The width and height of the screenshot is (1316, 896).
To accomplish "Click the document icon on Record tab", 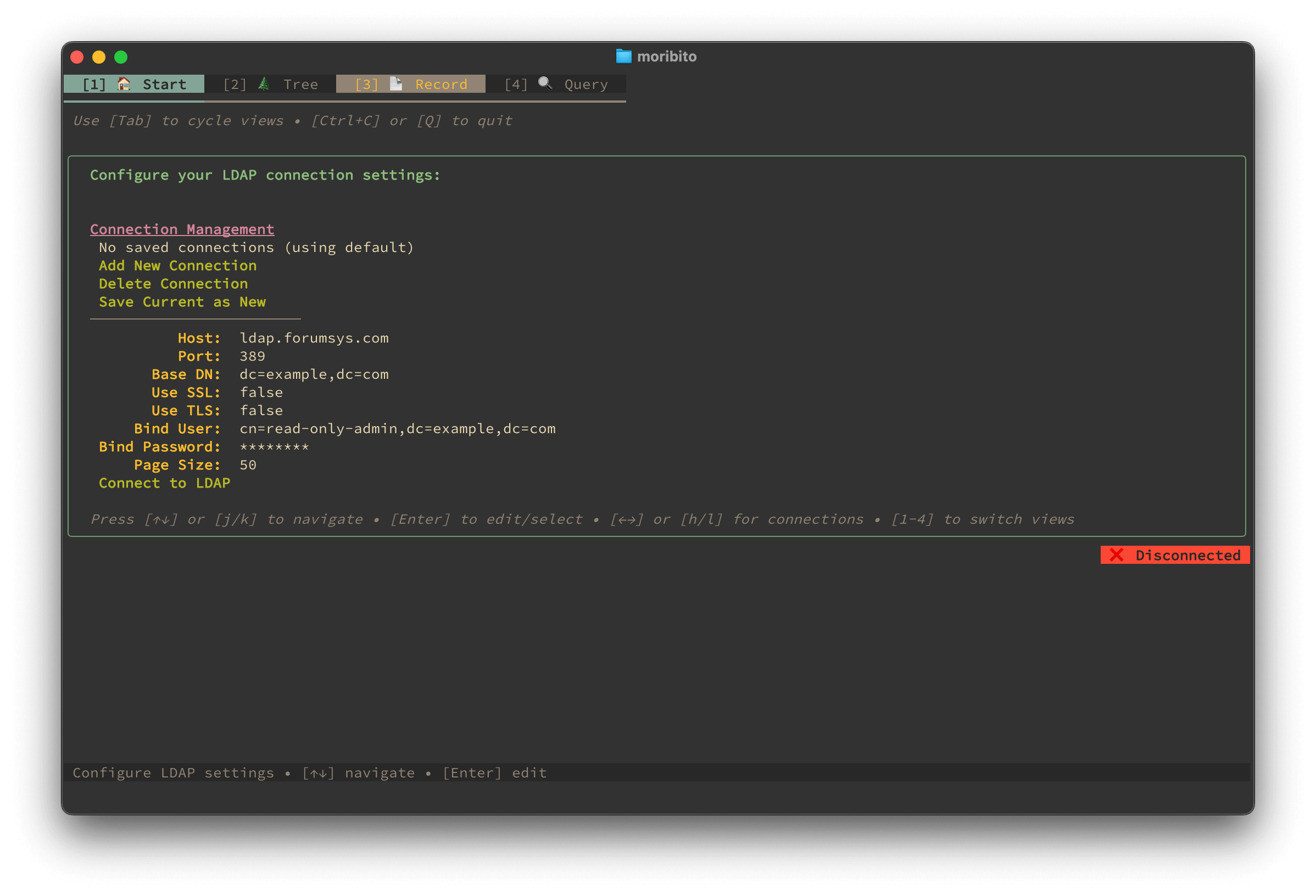I will [x=396, y=84].
